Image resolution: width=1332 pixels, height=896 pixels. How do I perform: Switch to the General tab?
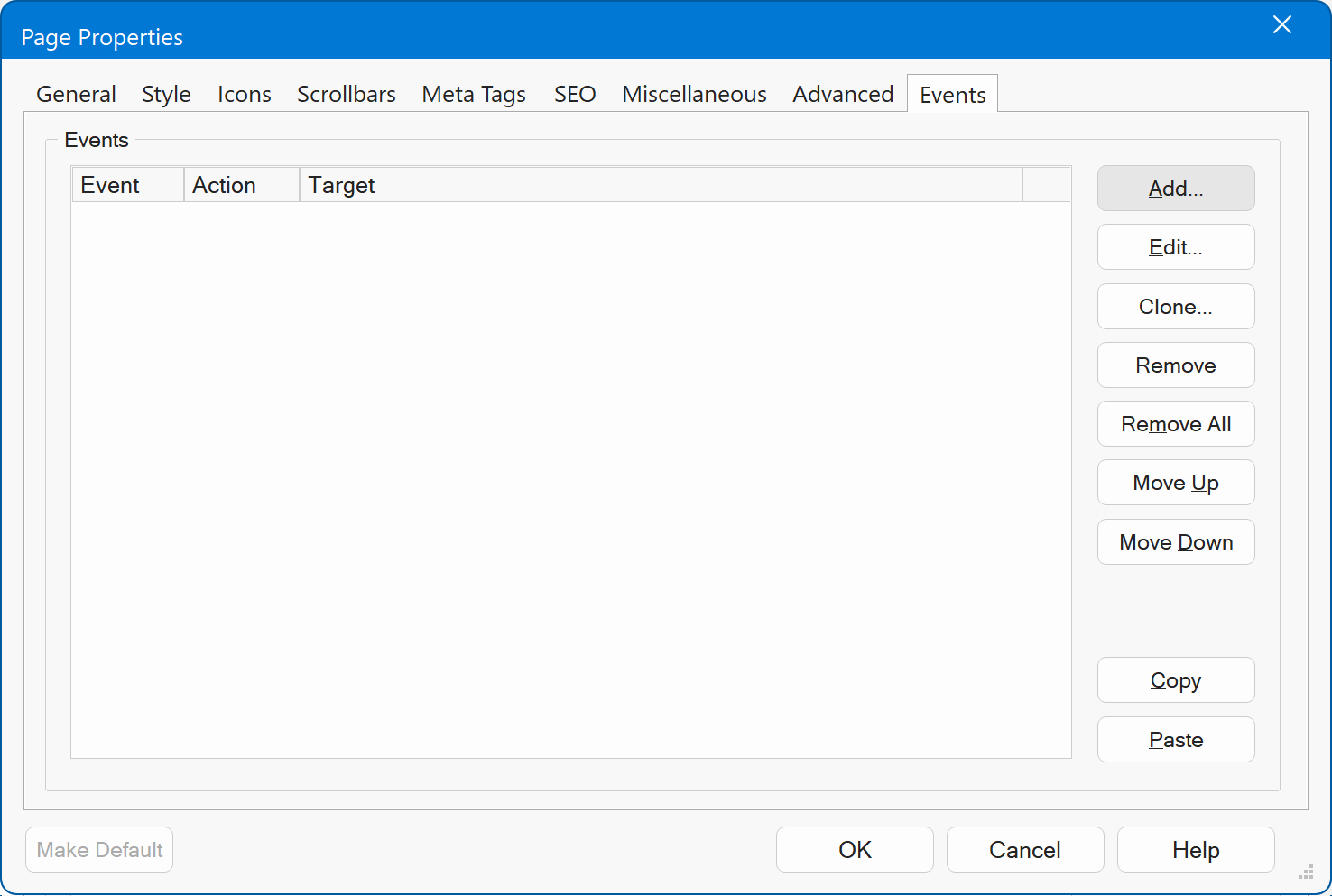76,95
